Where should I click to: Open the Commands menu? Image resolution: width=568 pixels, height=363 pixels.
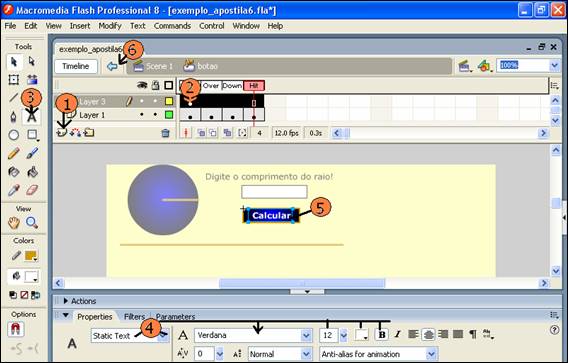coord(172,26)
